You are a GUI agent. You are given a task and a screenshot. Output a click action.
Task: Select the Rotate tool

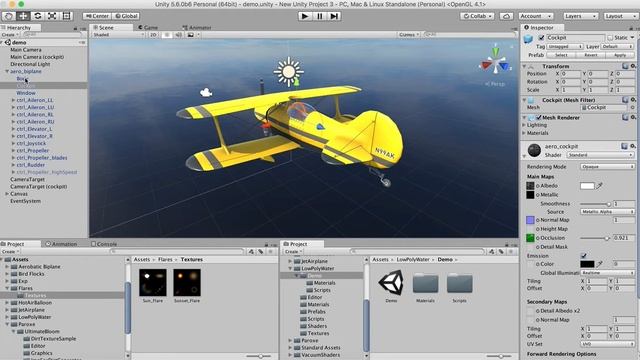coord(38,16)
